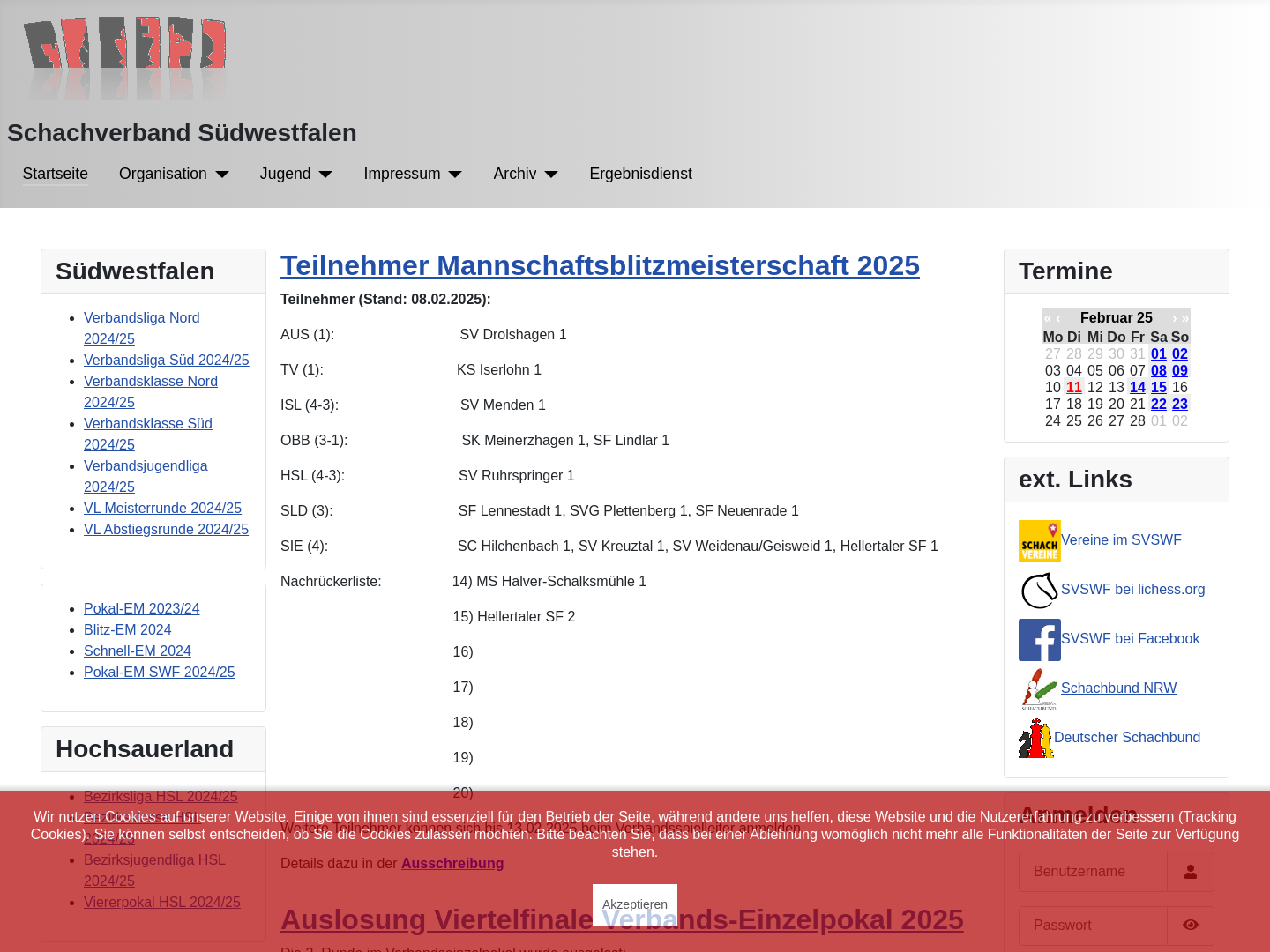Screen dimensions: 1270x952
Task: Open Verbandsliga Süd 2024/25 link
Action: [x=167, y=360]
